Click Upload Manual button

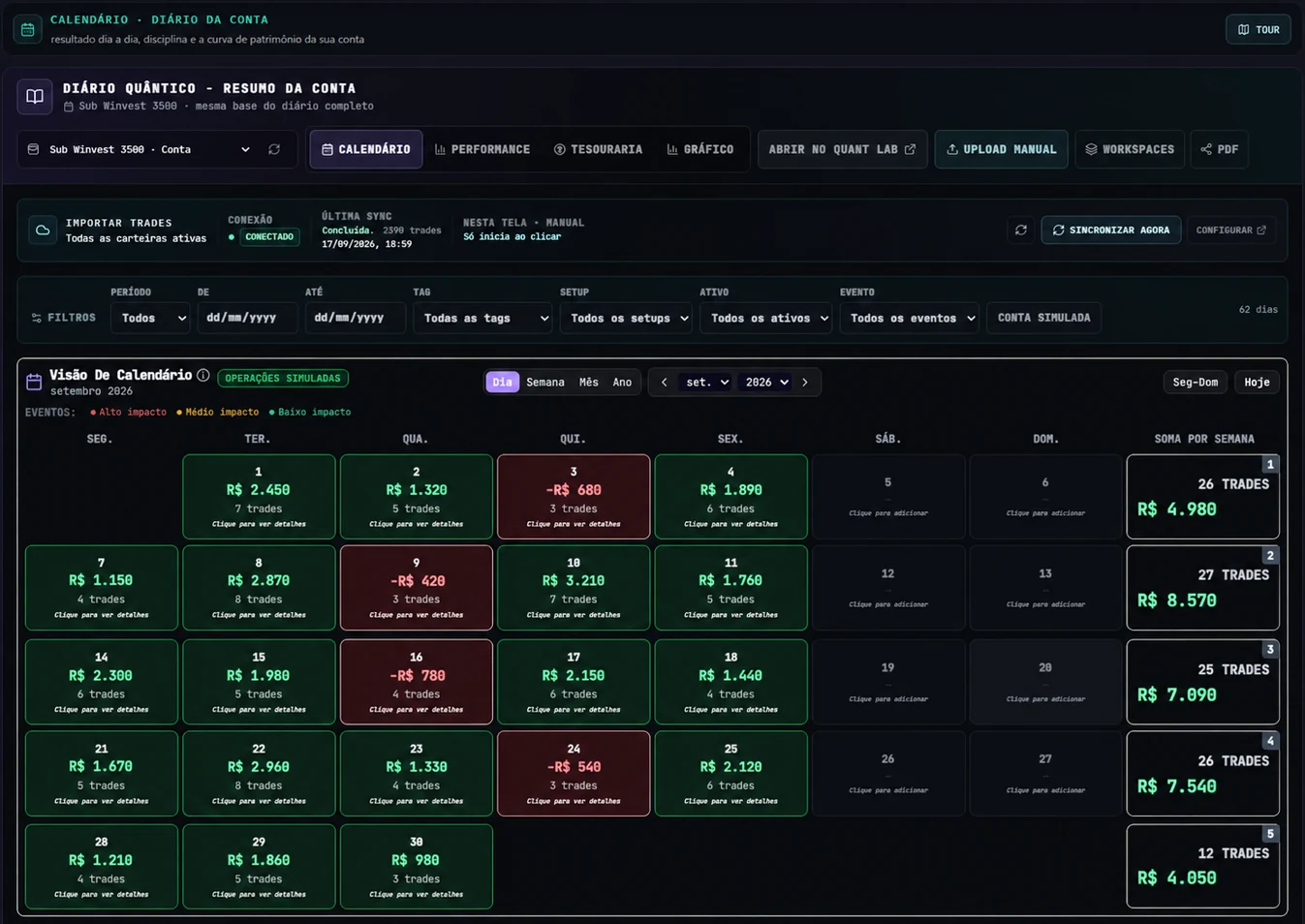click(1001, 149)
